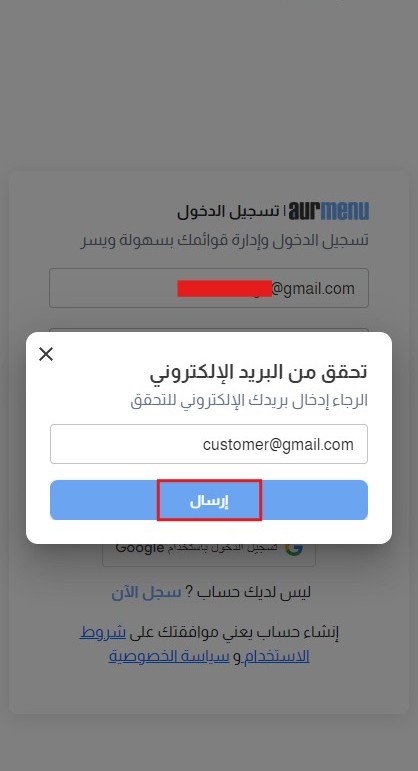
Task: Click the إرسال send button
Action: pyautogui.click(x=209, y=500)
